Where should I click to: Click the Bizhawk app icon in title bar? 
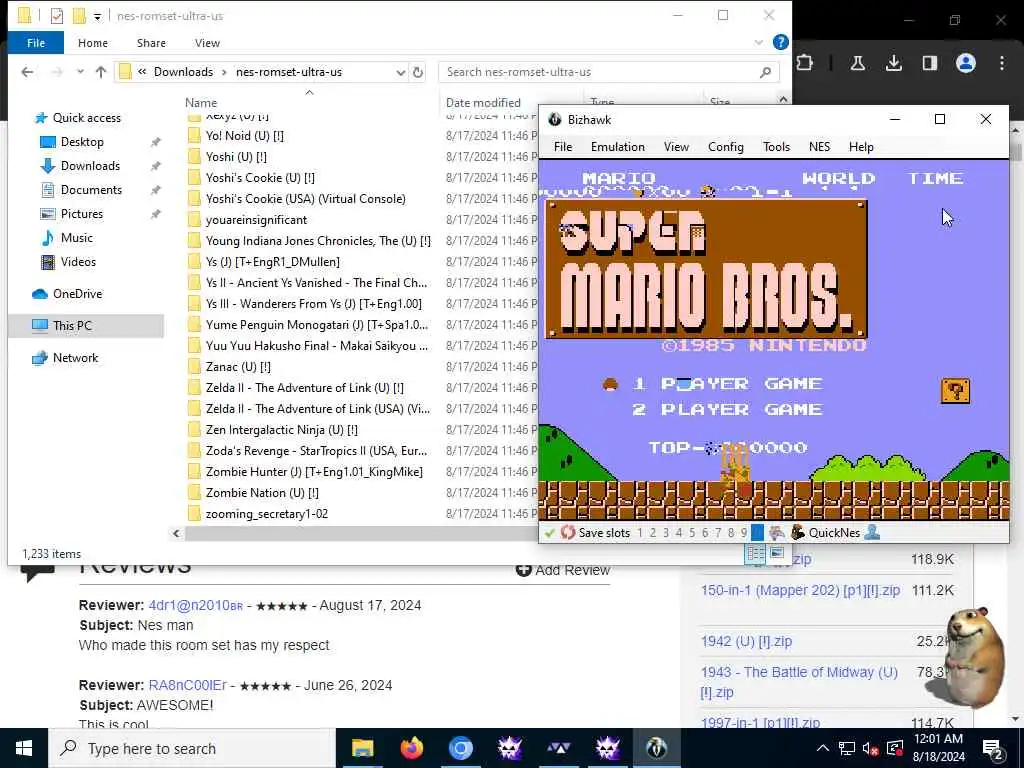pos(555,120)
